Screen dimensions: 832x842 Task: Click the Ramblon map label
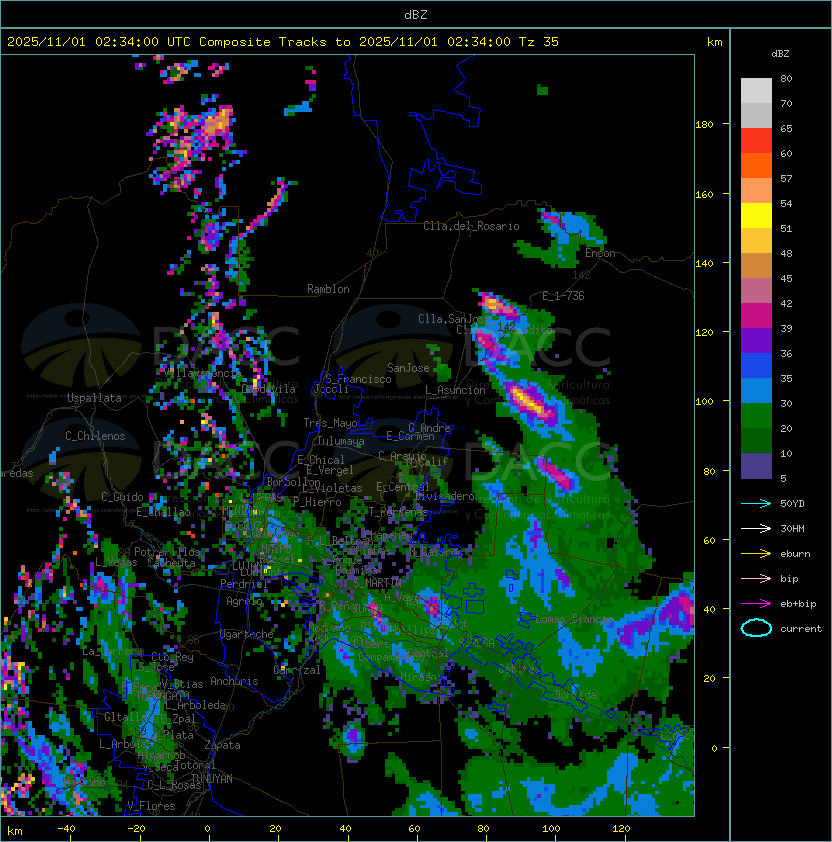pyautogui.click(x=328, y=289)
